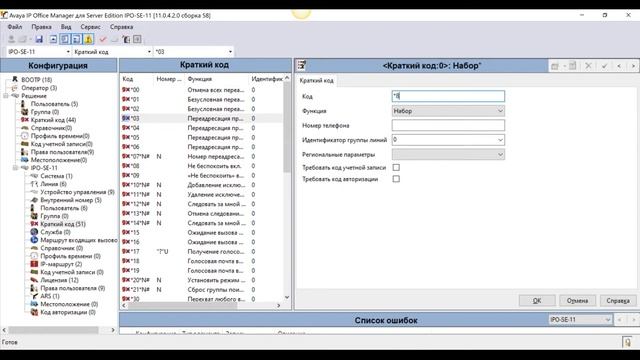Go to previous record with left arrow

619,66
